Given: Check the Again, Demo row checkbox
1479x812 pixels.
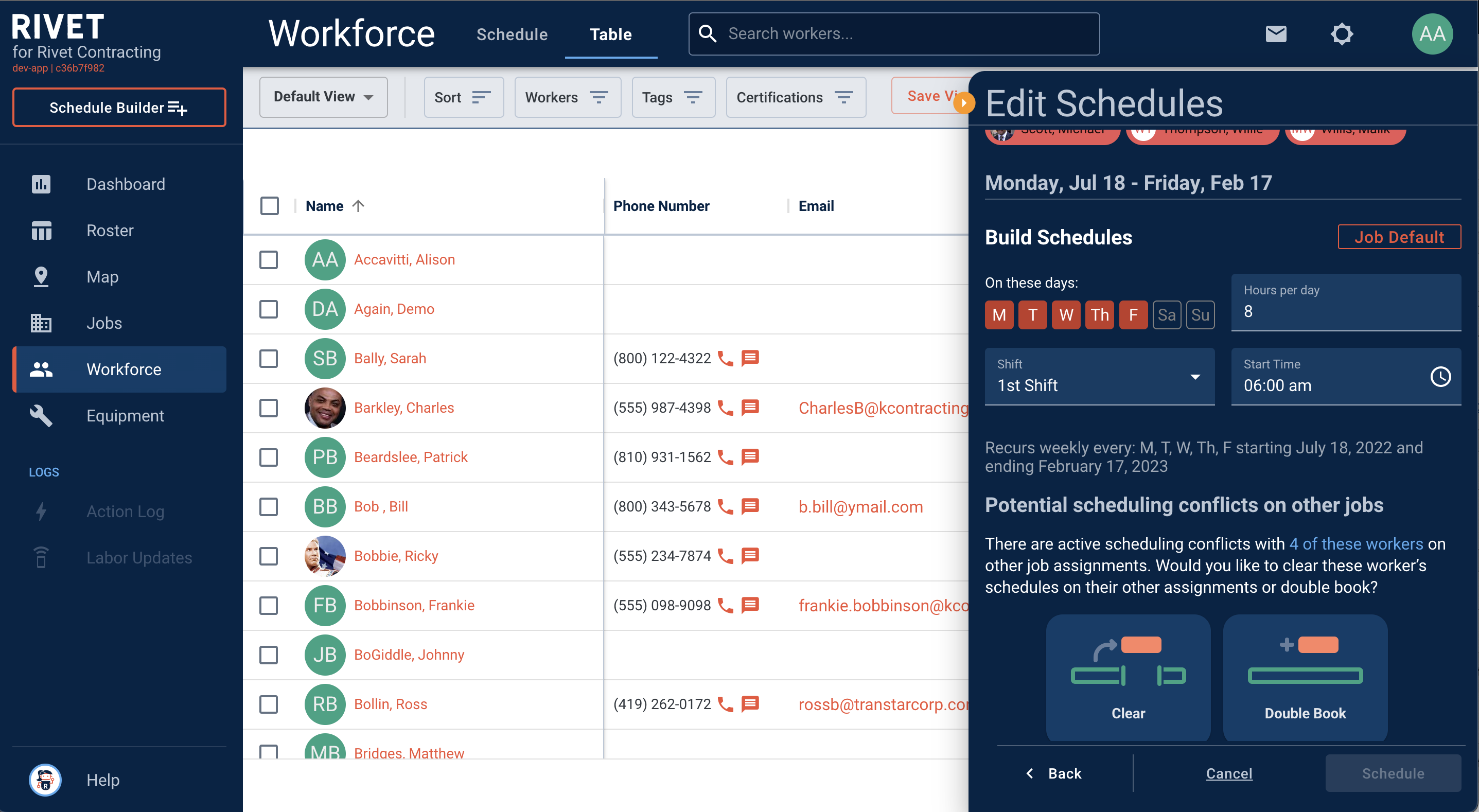Looking at the screenshot, I should [x=269, y=309].
